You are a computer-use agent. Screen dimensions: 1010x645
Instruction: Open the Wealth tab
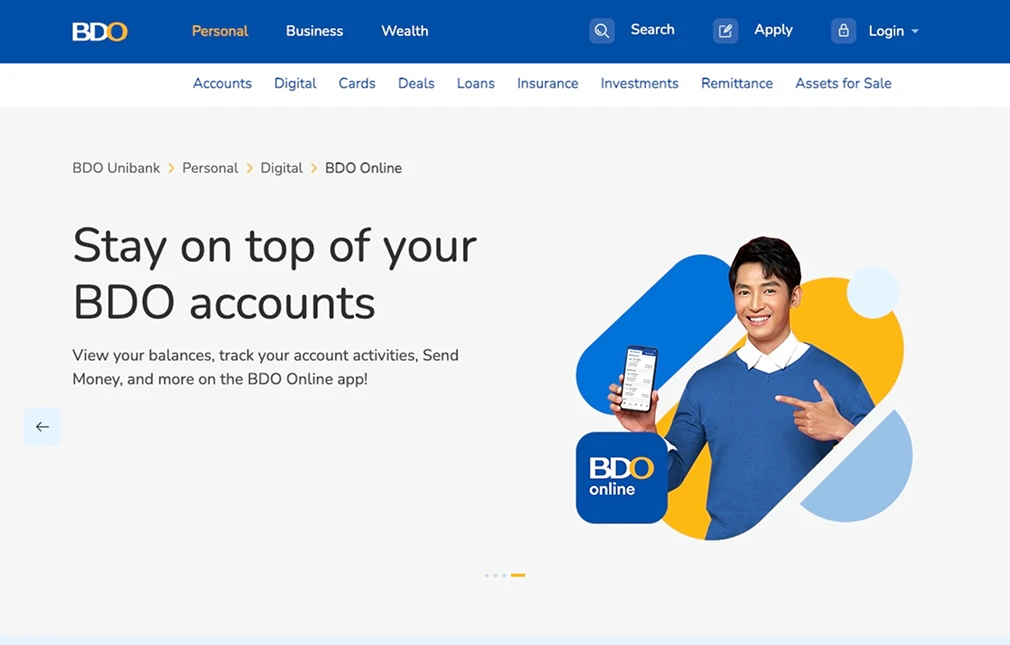pyautogui.click(x=404, y=31)
